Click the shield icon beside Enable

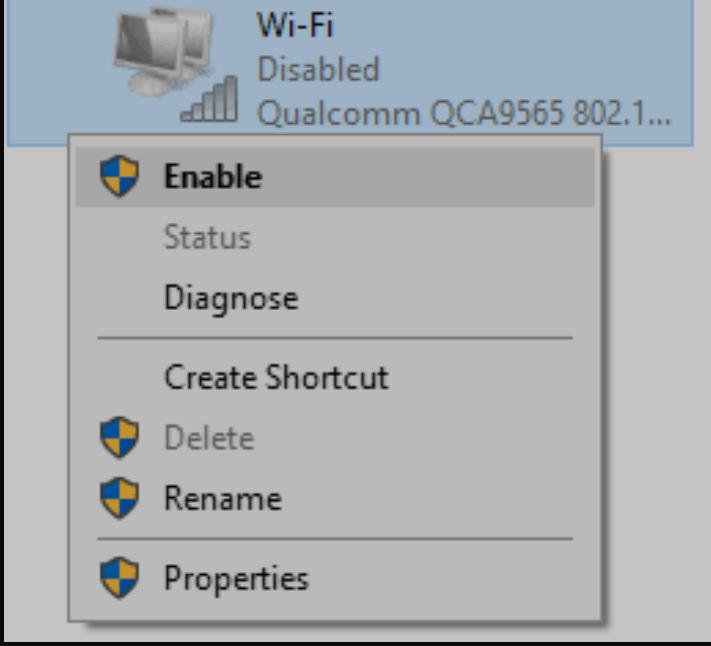click(119, 176)
